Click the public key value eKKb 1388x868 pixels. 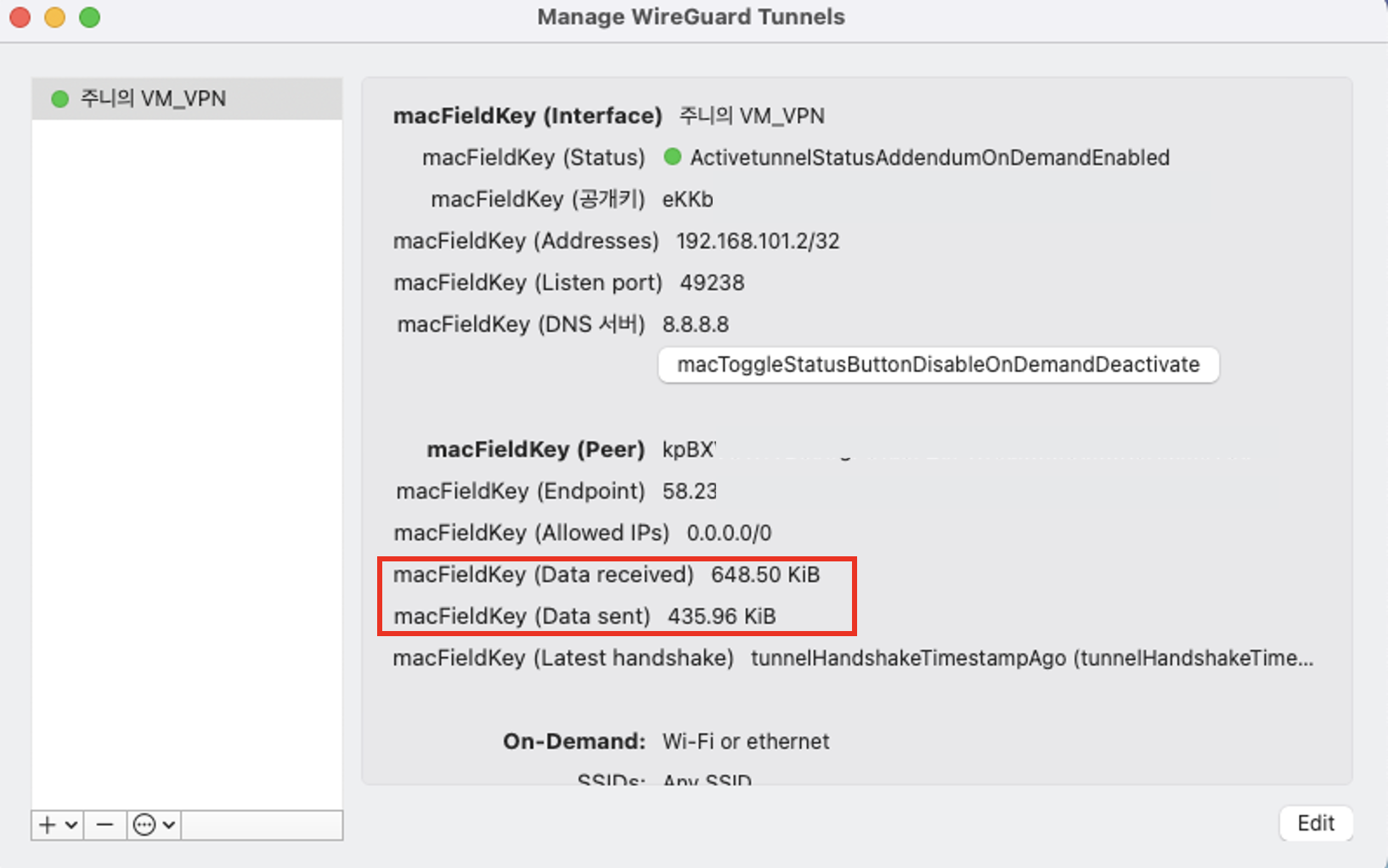tap(687, 200)
